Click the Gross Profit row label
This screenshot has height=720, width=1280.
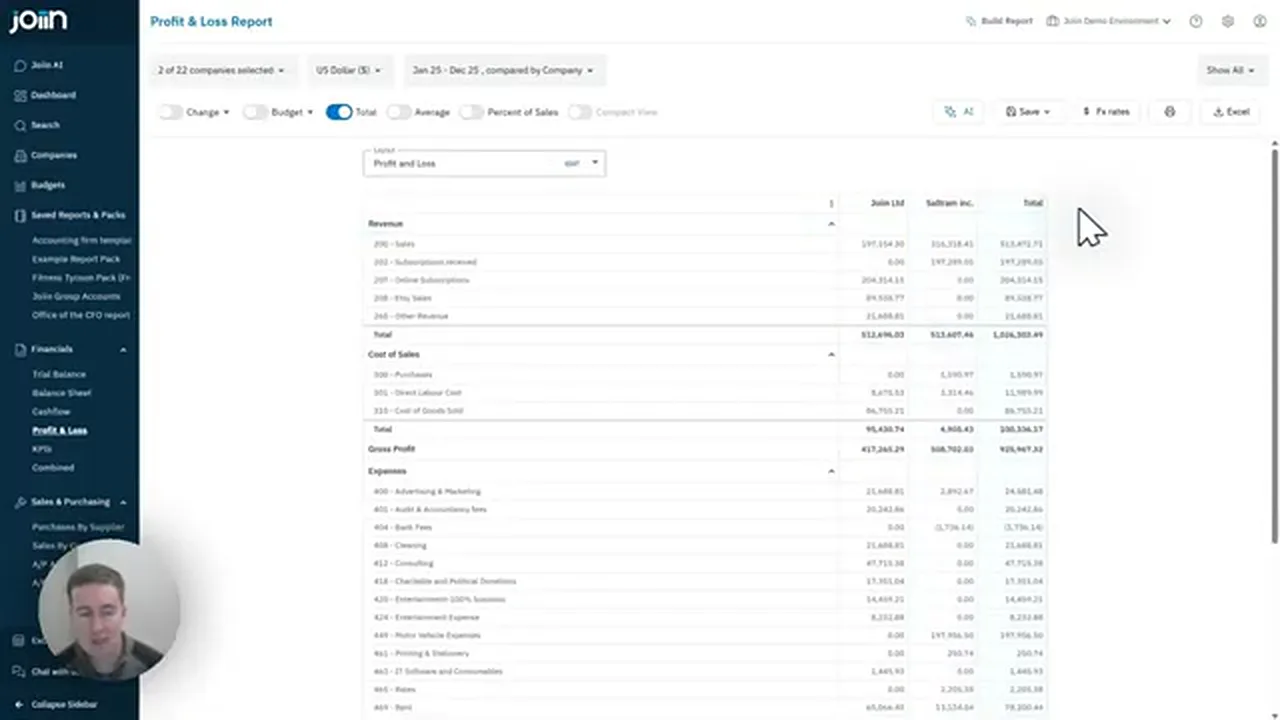391,449
